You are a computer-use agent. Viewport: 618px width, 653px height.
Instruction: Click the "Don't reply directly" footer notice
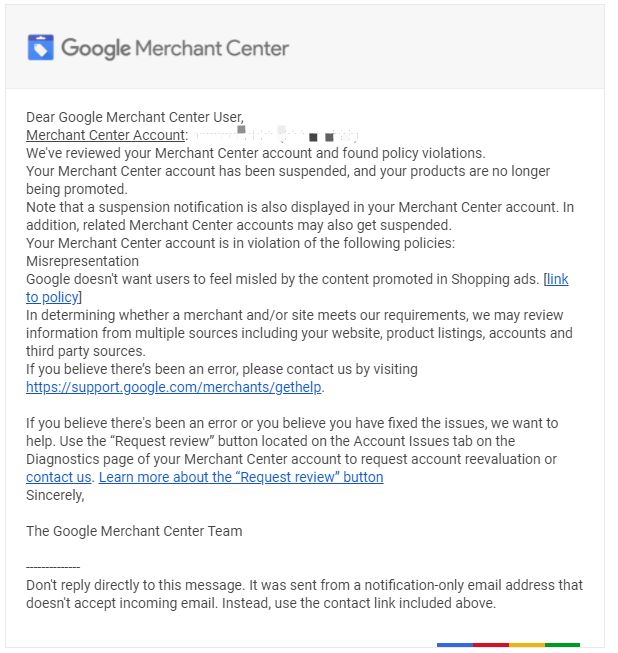tap(304, 594)
